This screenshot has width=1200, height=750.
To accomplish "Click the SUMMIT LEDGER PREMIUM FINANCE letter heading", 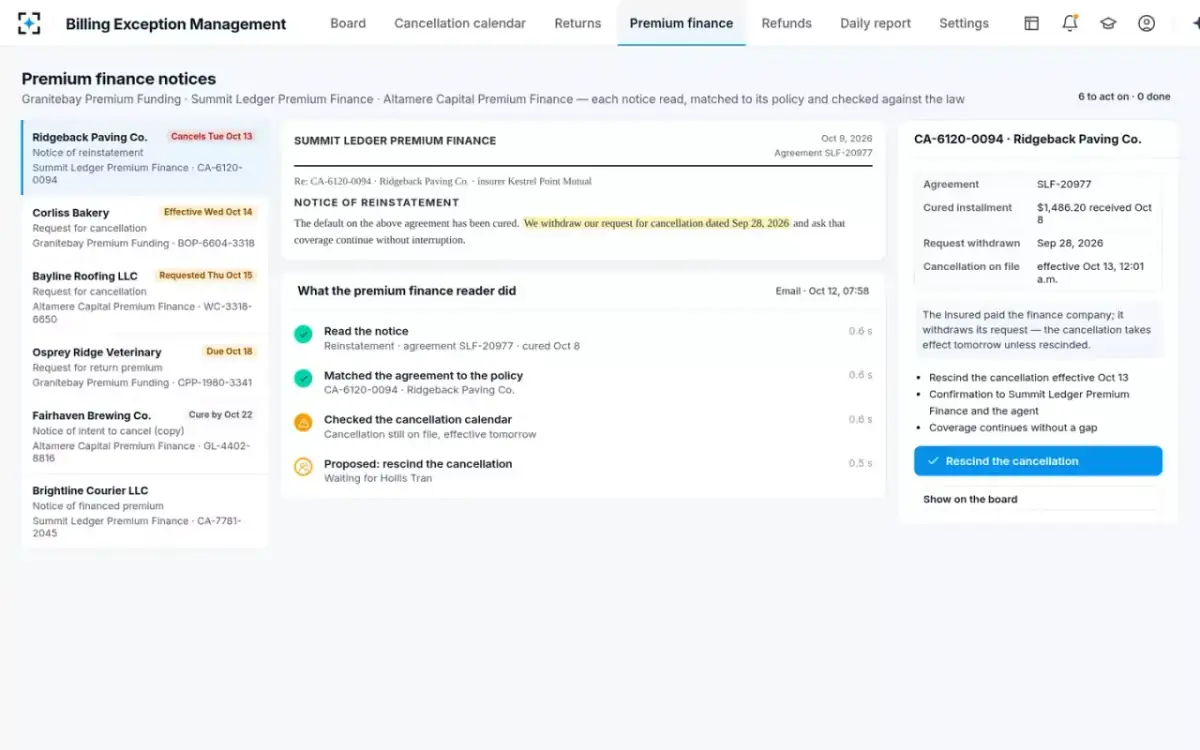I will [395, 141].
